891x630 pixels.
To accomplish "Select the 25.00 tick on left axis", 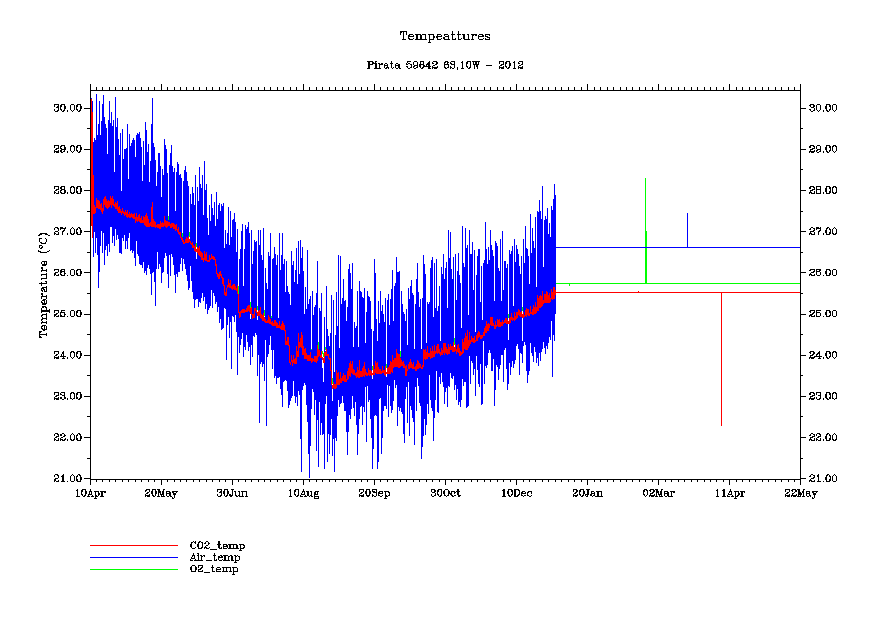I will (67, 314).
